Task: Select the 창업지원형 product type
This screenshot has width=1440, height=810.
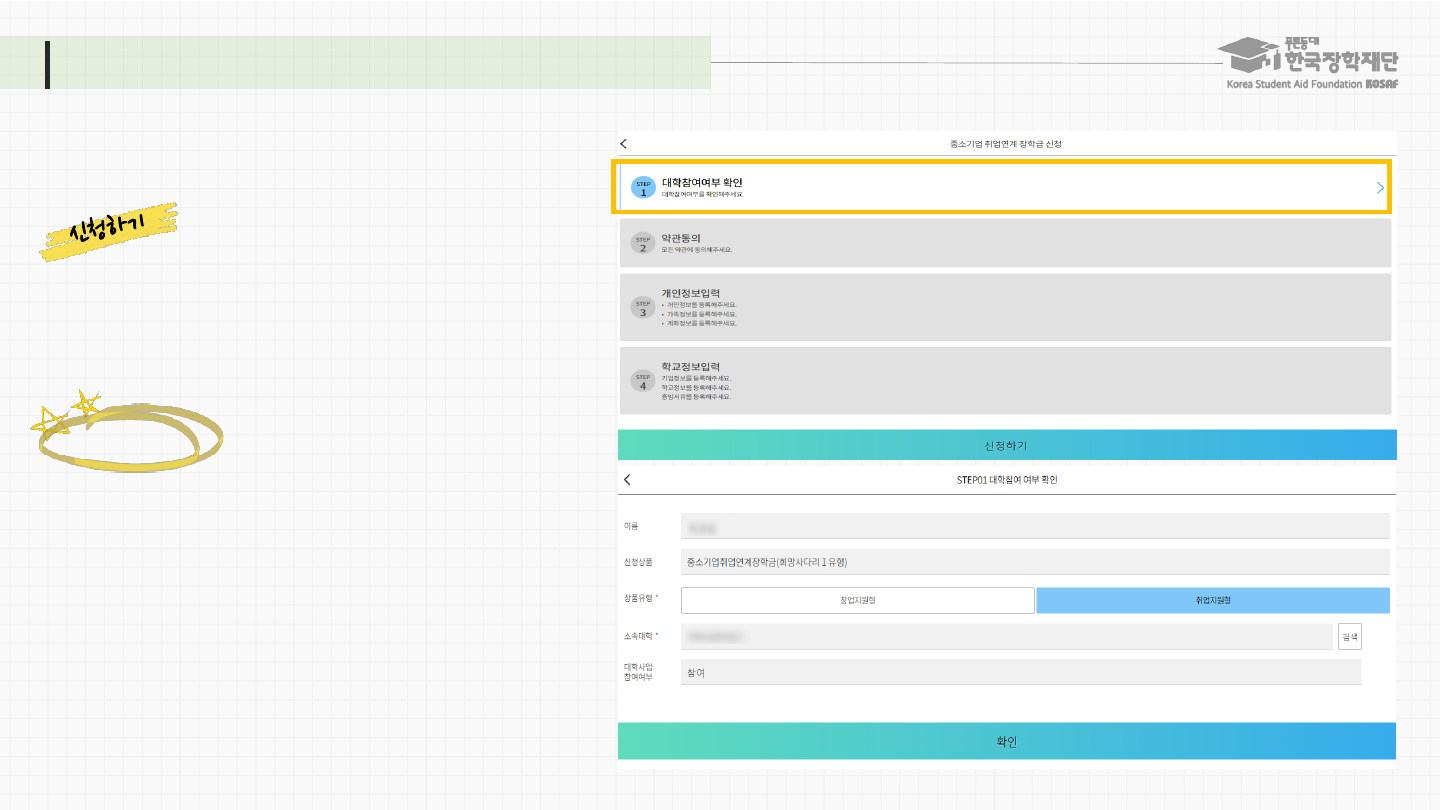Action: pos(857,600)
